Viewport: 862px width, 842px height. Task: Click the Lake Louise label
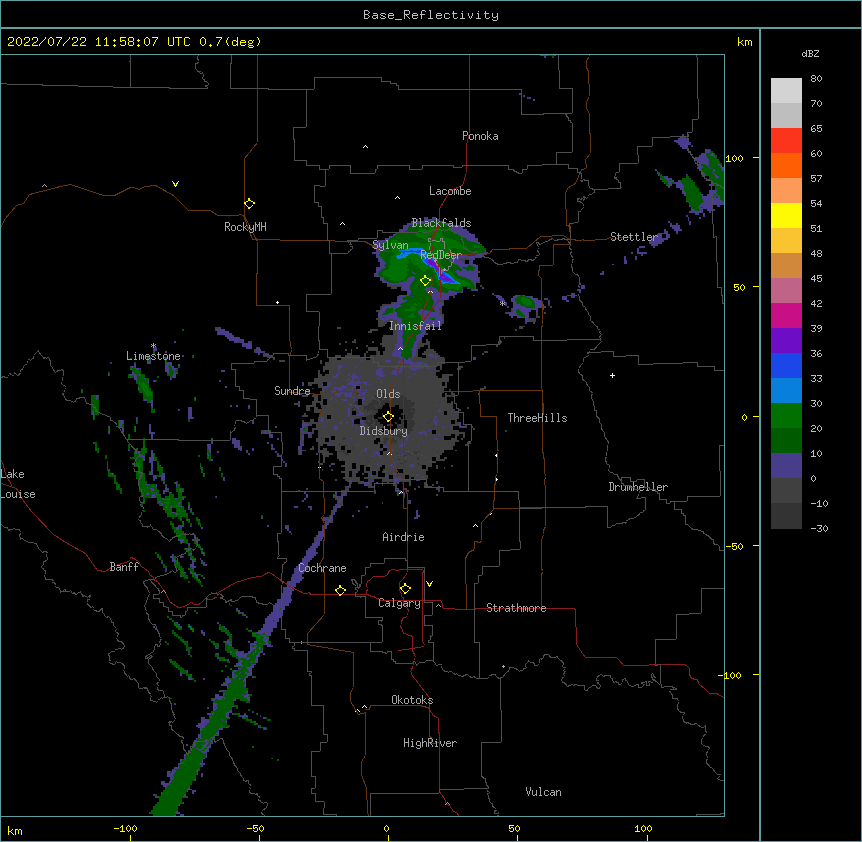point(18,484)
